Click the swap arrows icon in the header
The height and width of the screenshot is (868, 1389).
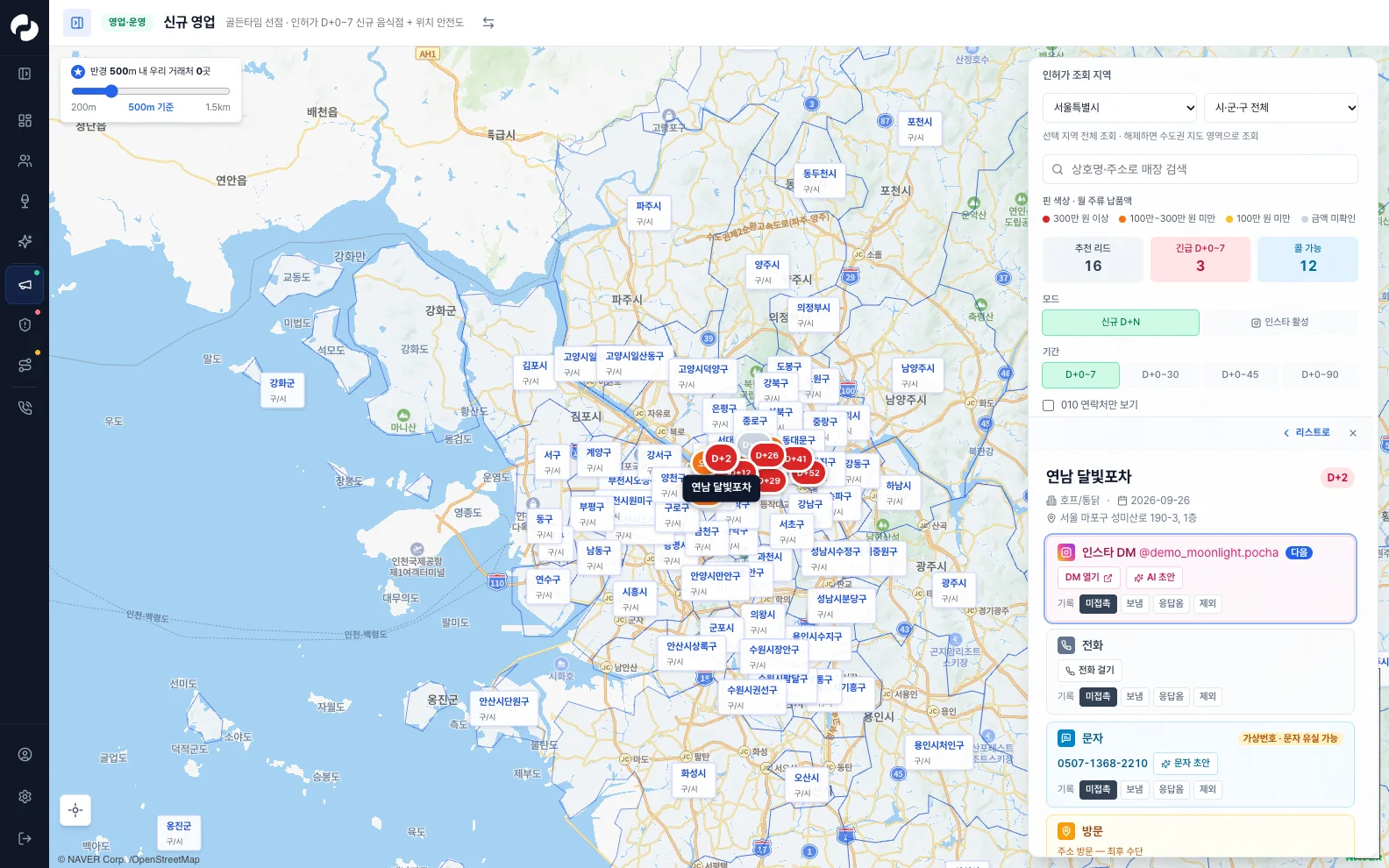[x=488, y=23]
